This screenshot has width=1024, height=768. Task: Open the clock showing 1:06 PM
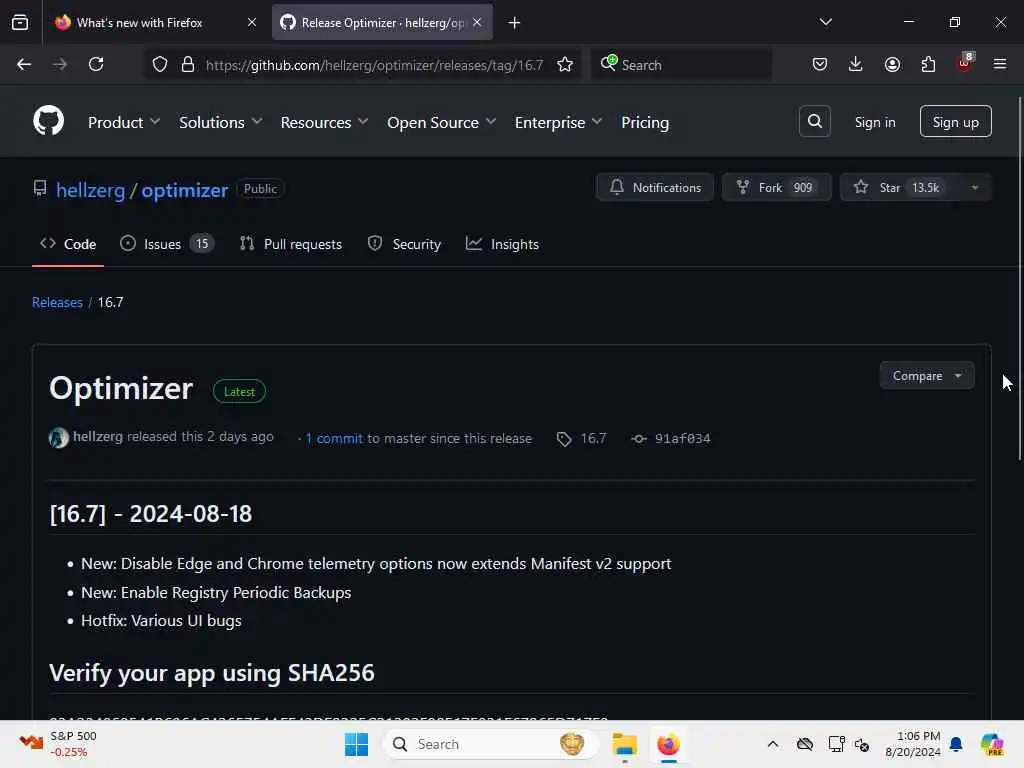click(912, 744)
